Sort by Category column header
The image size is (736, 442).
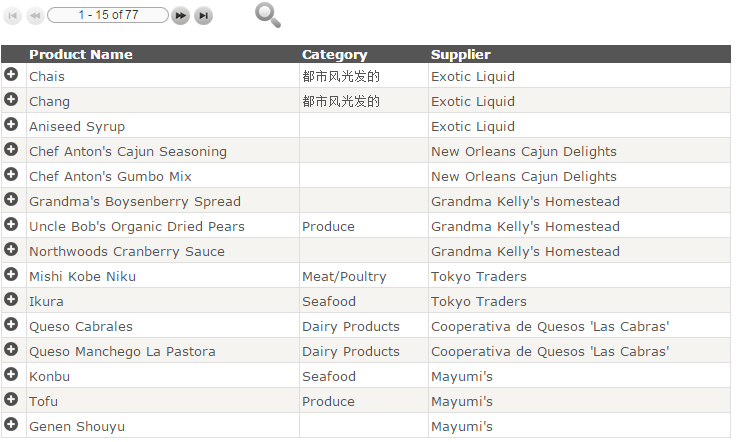(x=335, y=55)
